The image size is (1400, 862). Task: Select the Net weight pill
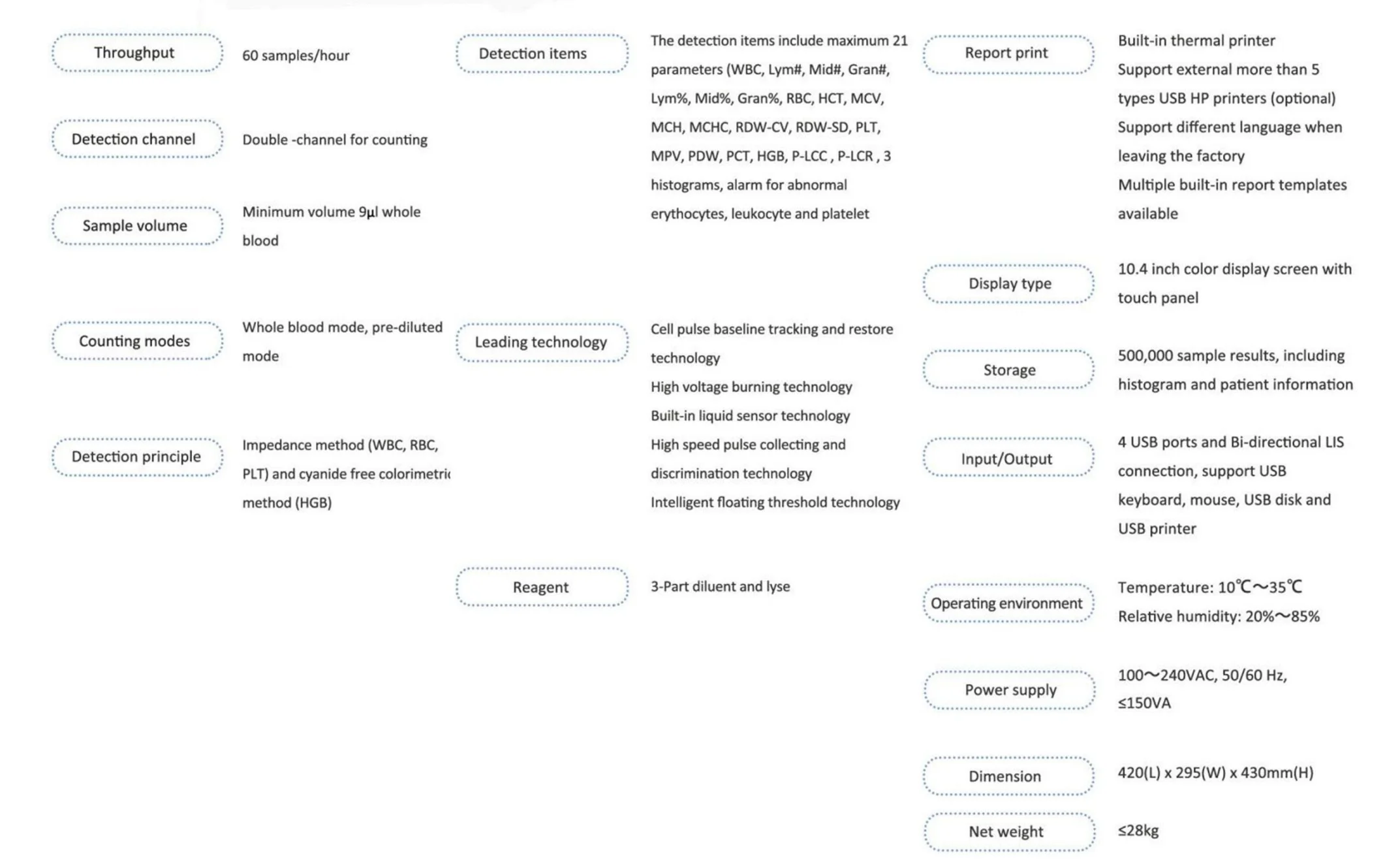tap(1010, 832)
